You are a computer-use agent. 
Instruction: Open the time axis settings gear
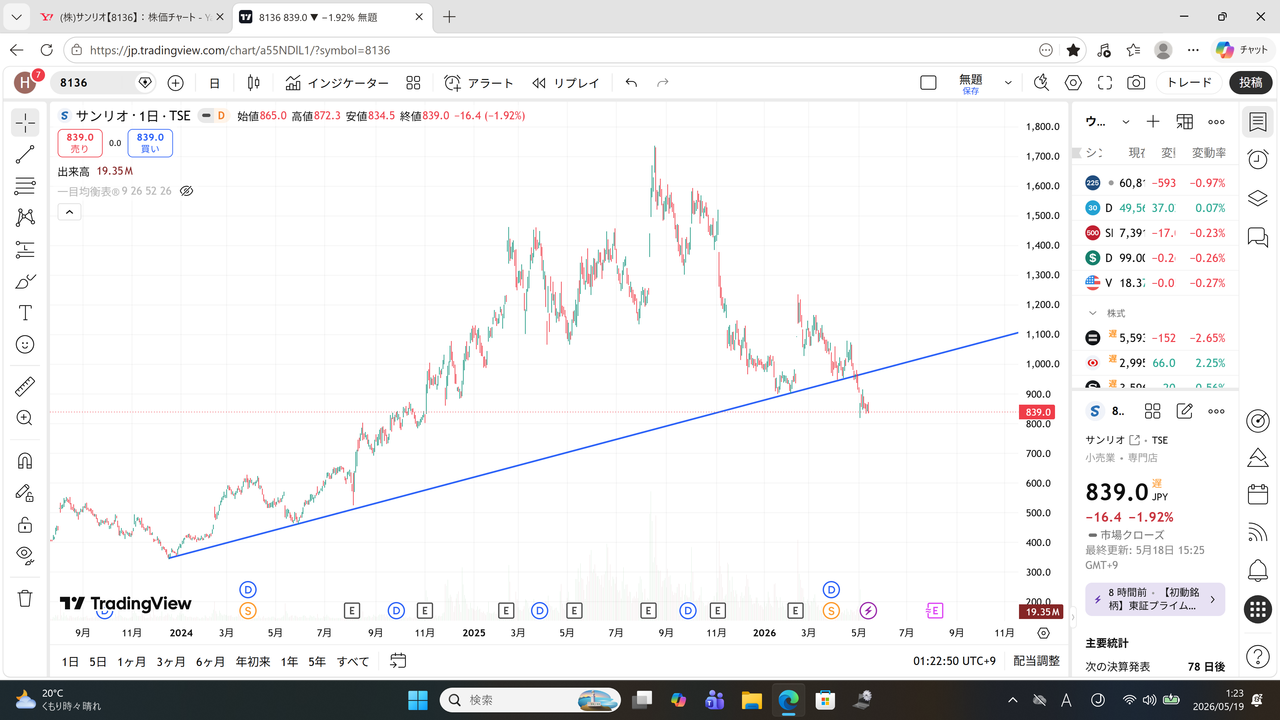pyautogui.click(x=1044, y=633)
